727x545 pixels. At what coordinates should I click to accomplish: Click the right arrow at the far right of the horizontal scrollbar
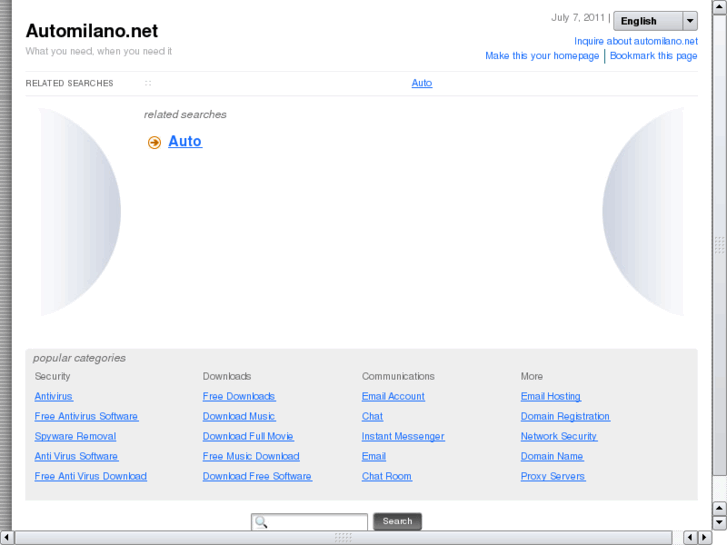tap(705, 537)
